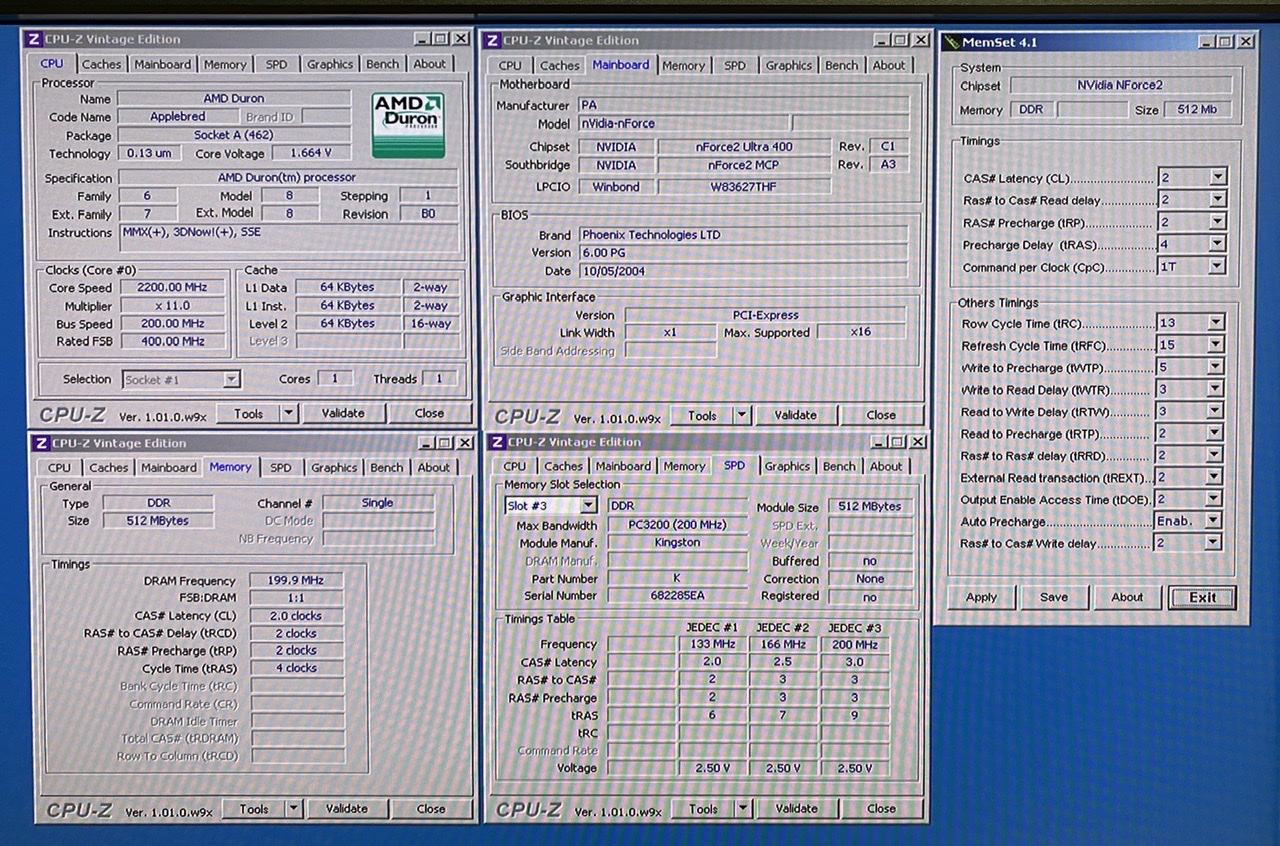1280x846 pixels.
Task: Click the BIOS brand Phoenix Technologies LTD
Action: pos(744,234)
